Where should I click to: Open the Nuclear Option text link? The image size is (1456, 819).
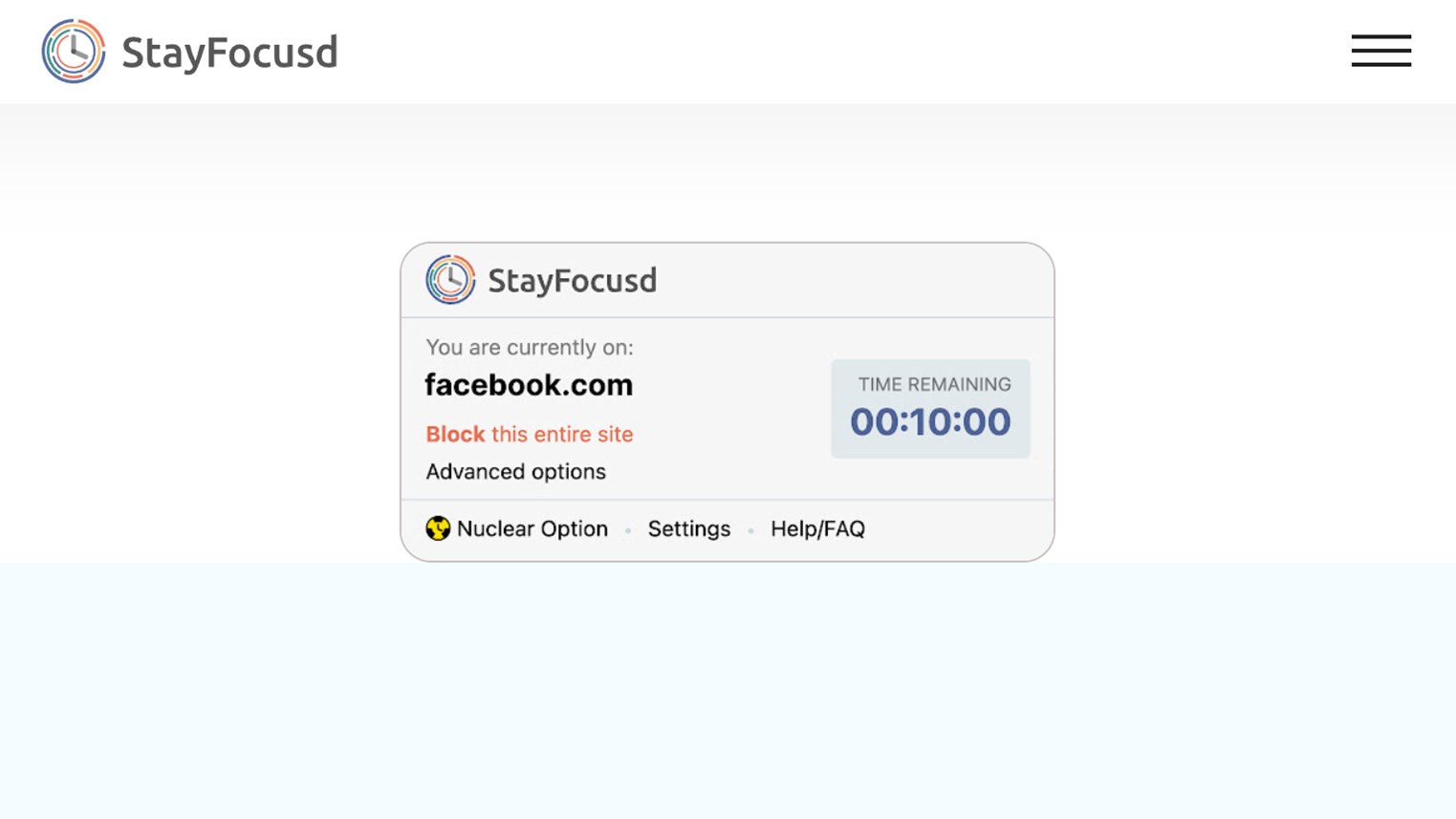[532, 529]
